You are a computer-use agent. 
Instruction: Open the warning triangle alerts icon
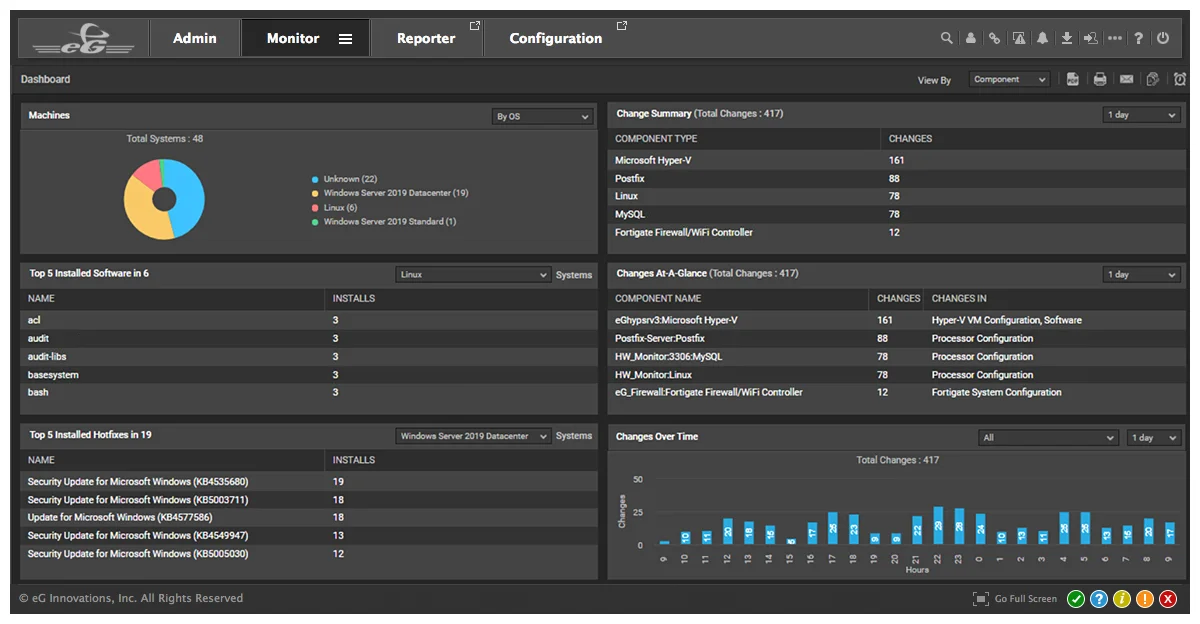[x=1018, y=38]
